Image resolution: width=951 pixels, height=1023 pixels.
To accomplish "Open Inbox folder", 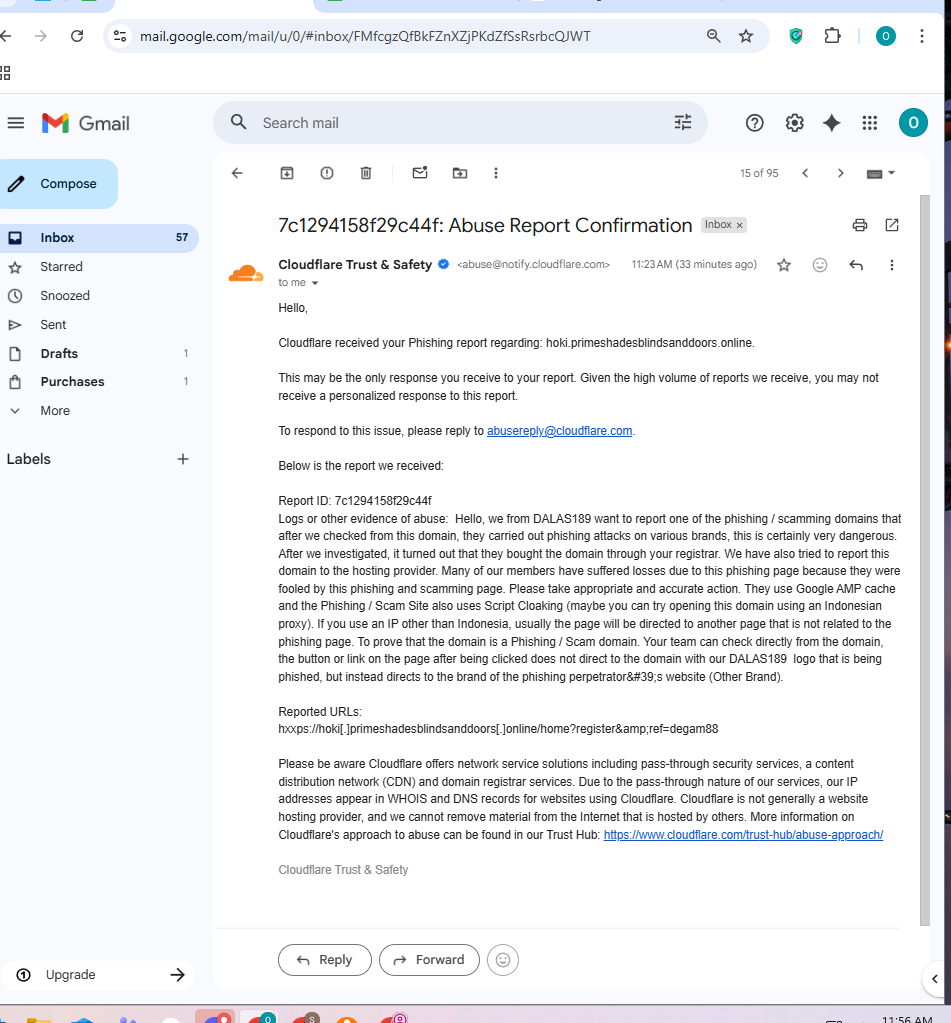I will (98, 237).
